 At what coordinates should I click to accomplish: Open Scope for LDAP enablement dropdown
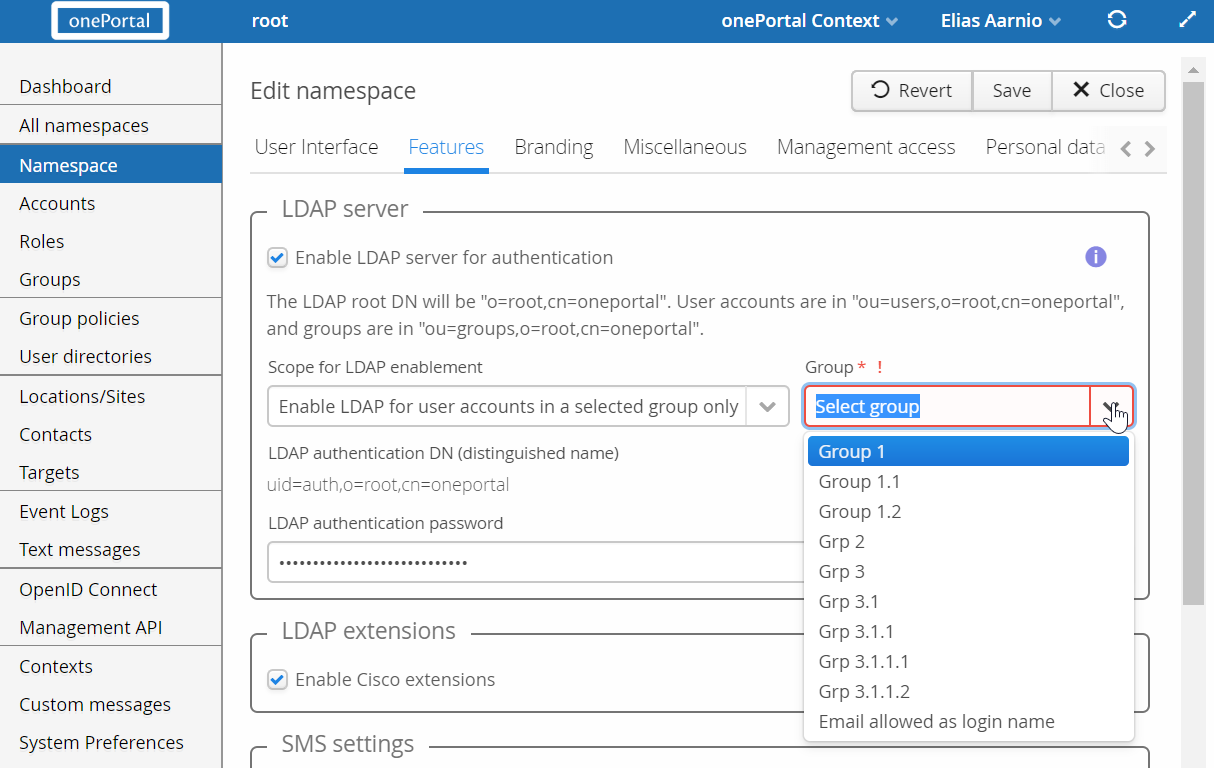click(528, 407)
